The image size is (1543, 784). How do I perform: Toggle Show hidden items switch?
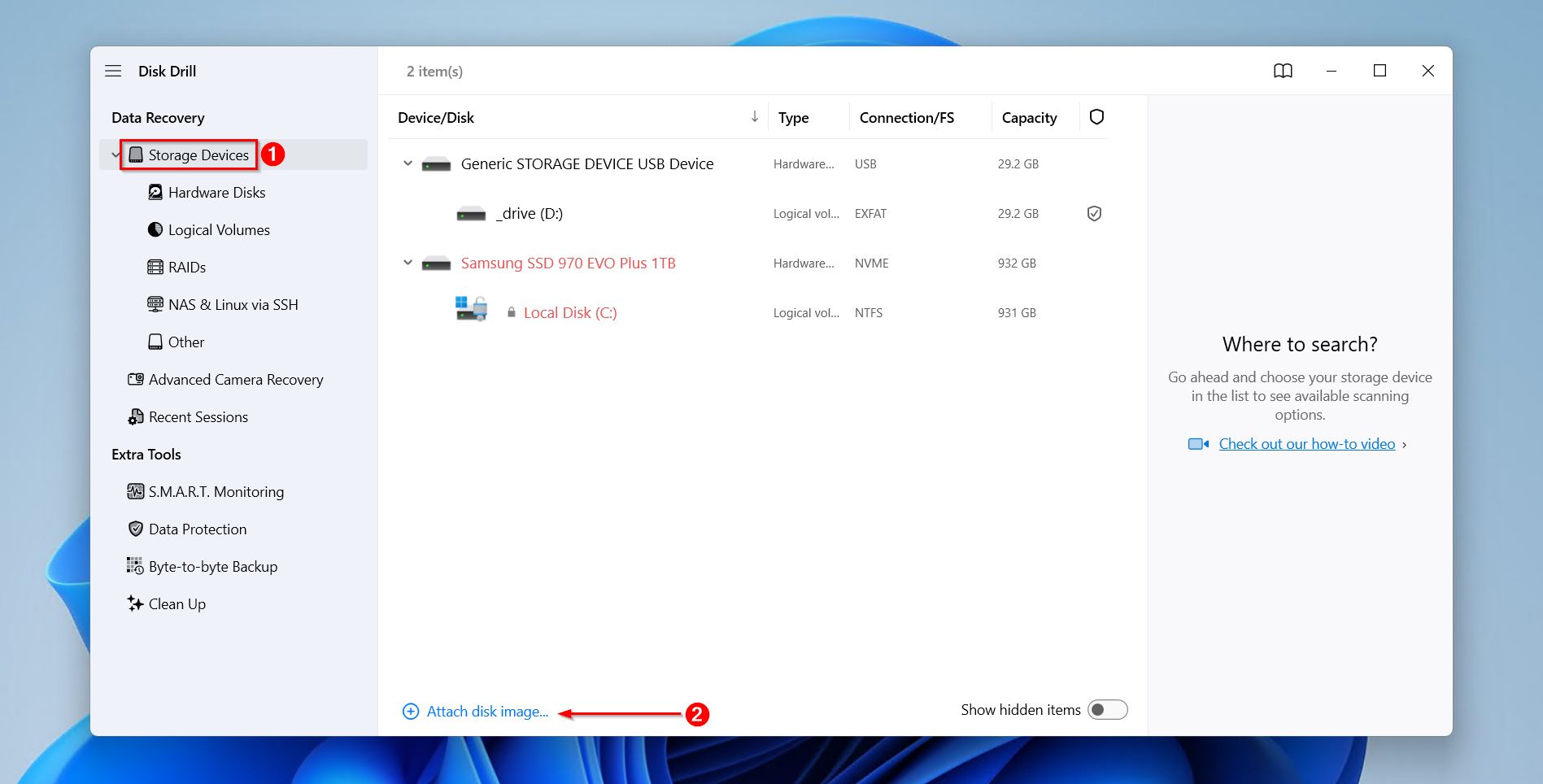pyautogui.click(x=1106, y=709)
